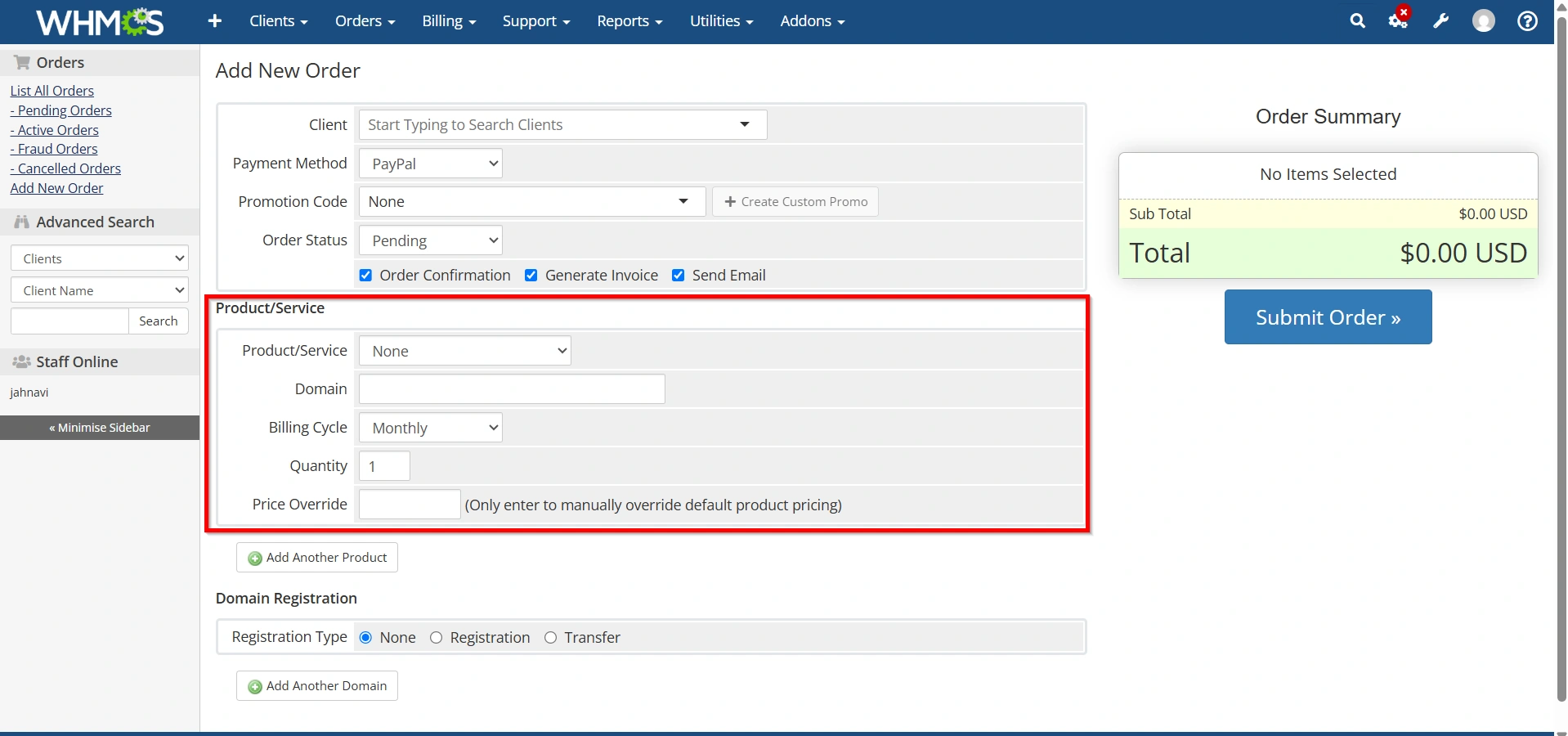Screen dimensions: 1568x736
Task: Click the sidebar Search button
Action: [159, 321]
